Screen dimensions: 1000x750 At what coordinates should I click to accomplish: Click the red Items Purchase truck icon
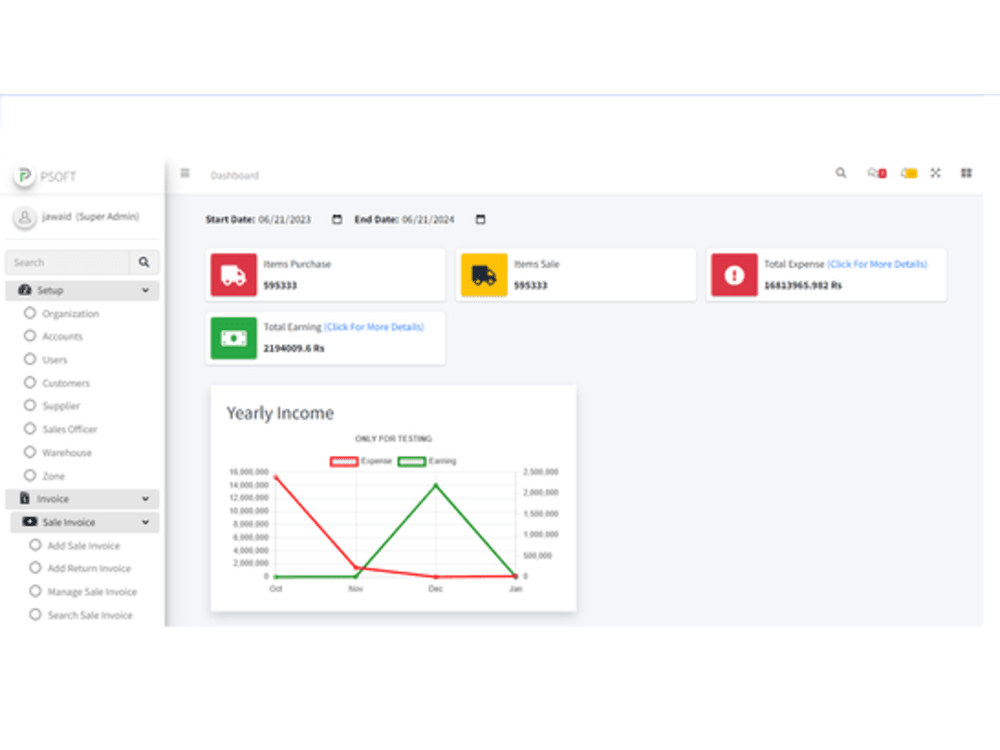pyautogui.click(x=233, y=275)
